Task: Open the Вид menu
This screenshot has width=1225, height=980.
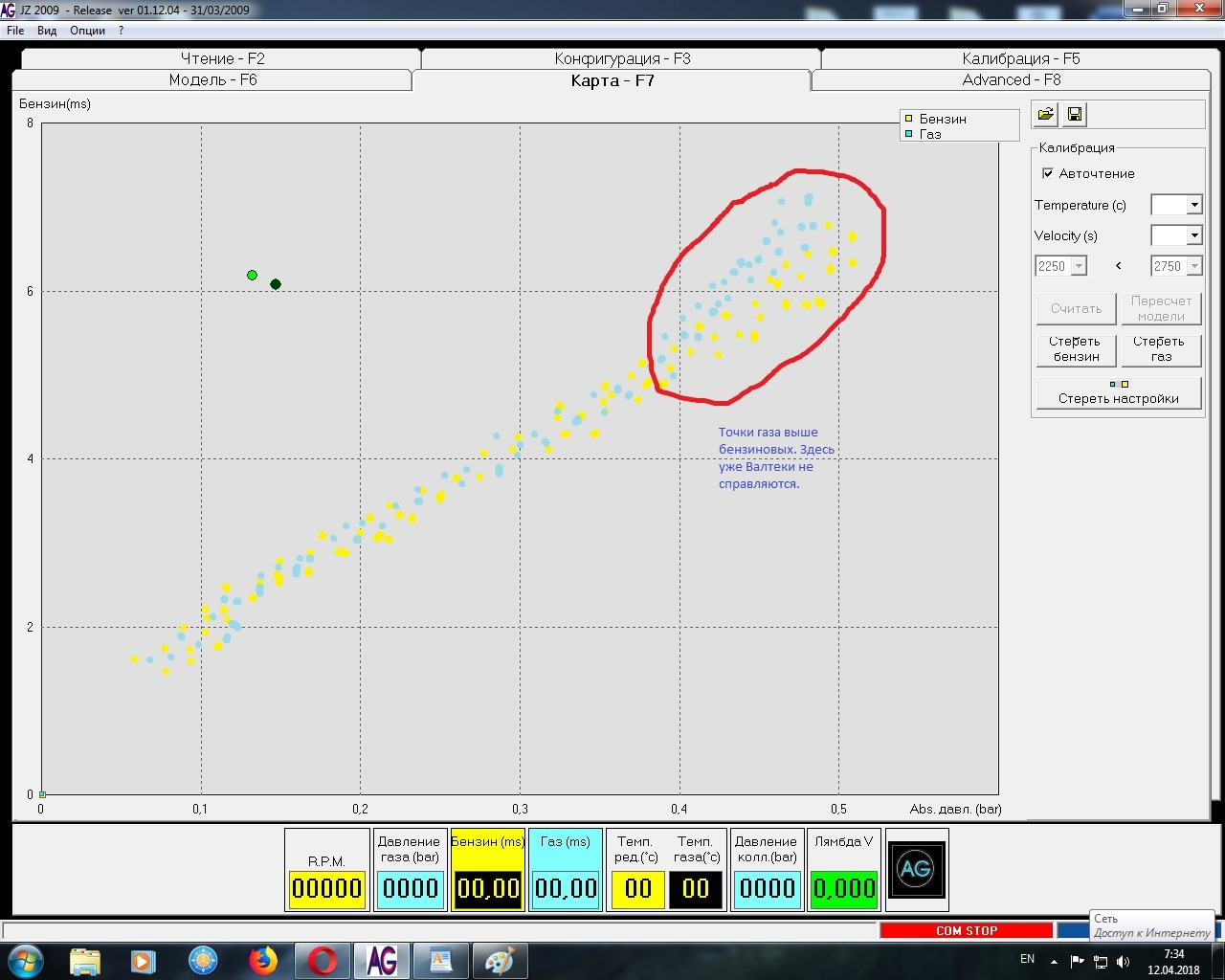Action: click(x=48, y=31)
